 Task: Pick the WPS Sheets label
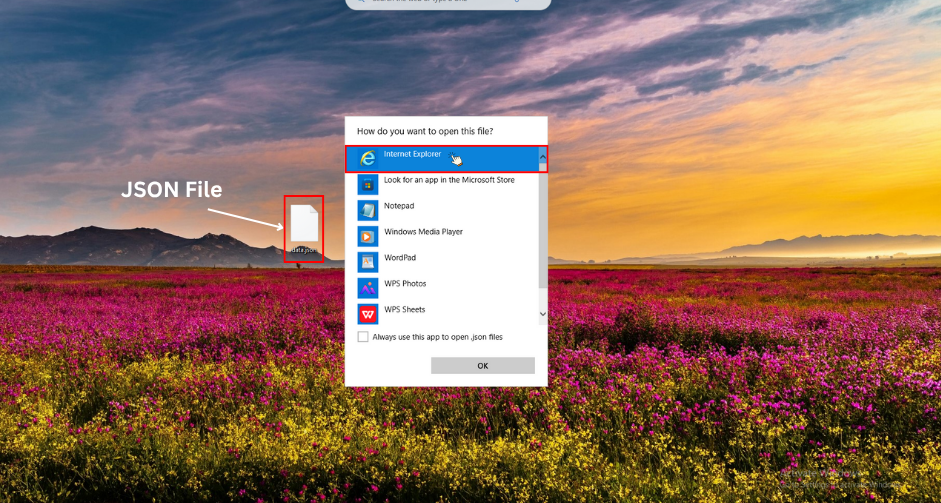[x=405, y=310]
